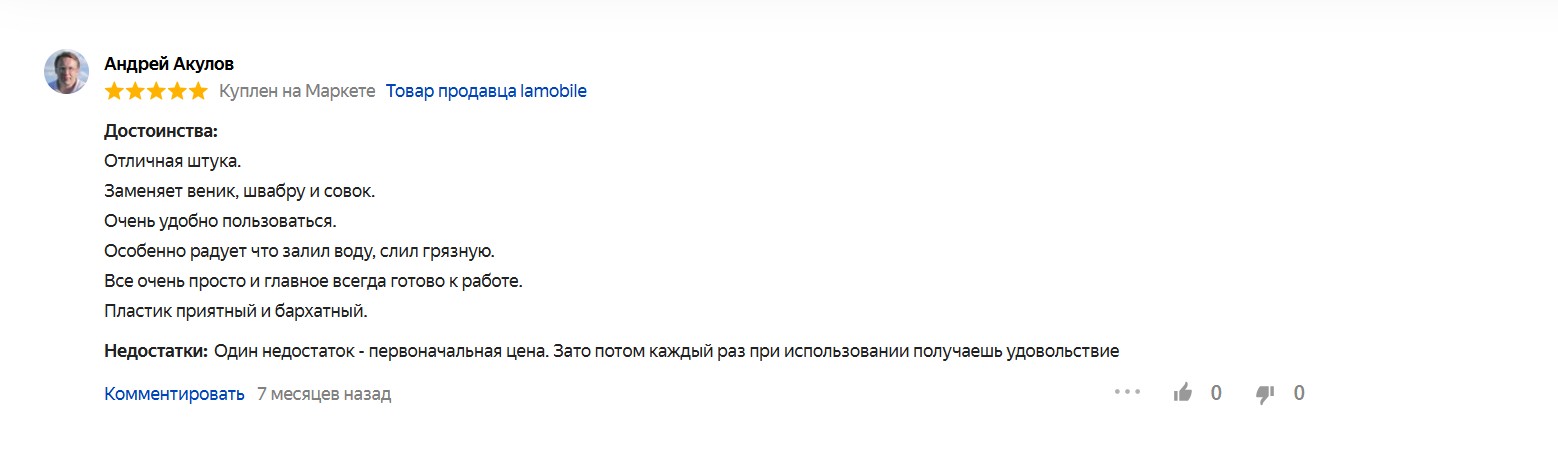Click the Куплен на Маркете label

pos(297,91)
